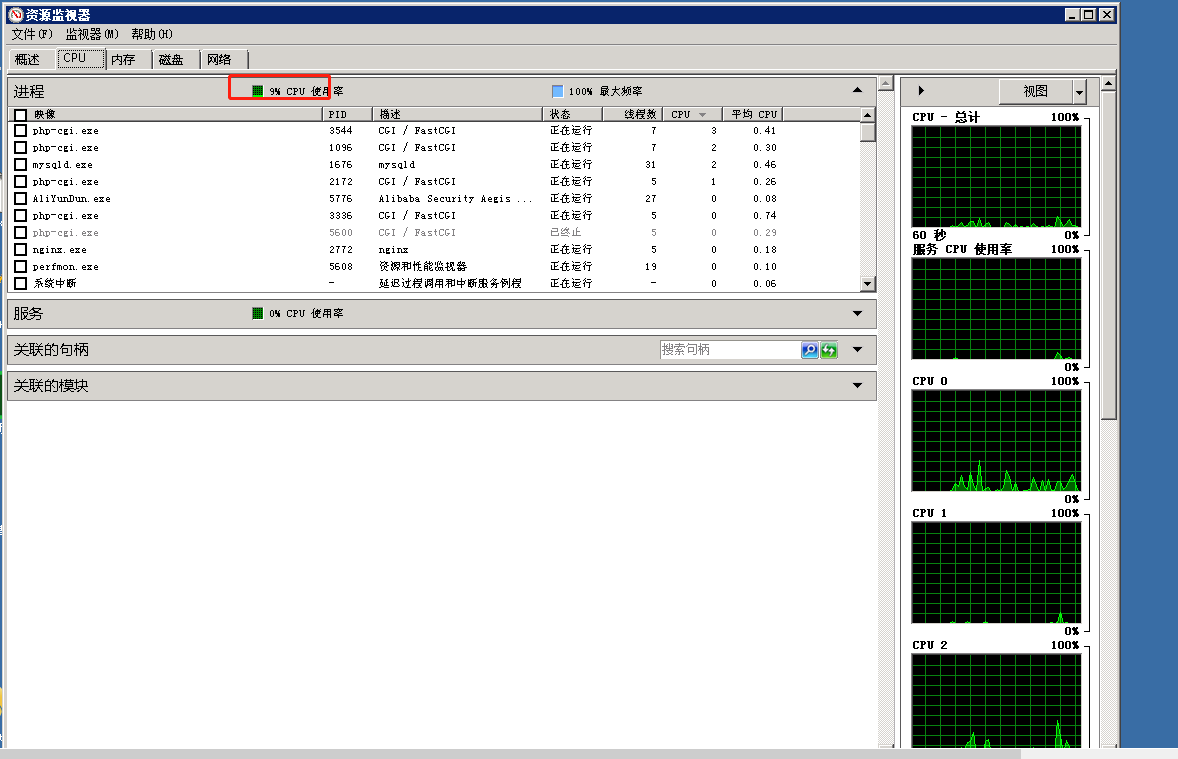The height and width of the screenshot is (759, 1178).
Task: Click the mysqld description cell
Action: (397, 165)
